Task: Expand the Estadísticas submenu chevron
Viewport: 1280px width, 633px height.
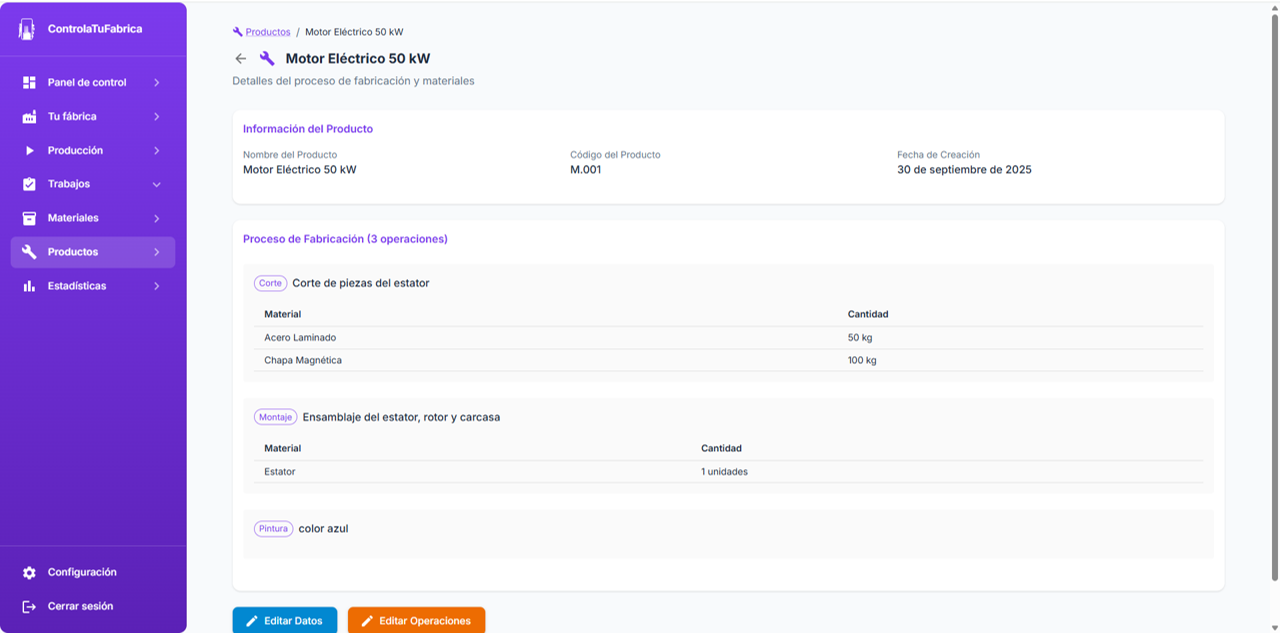Action: click(x=157, y=286)
